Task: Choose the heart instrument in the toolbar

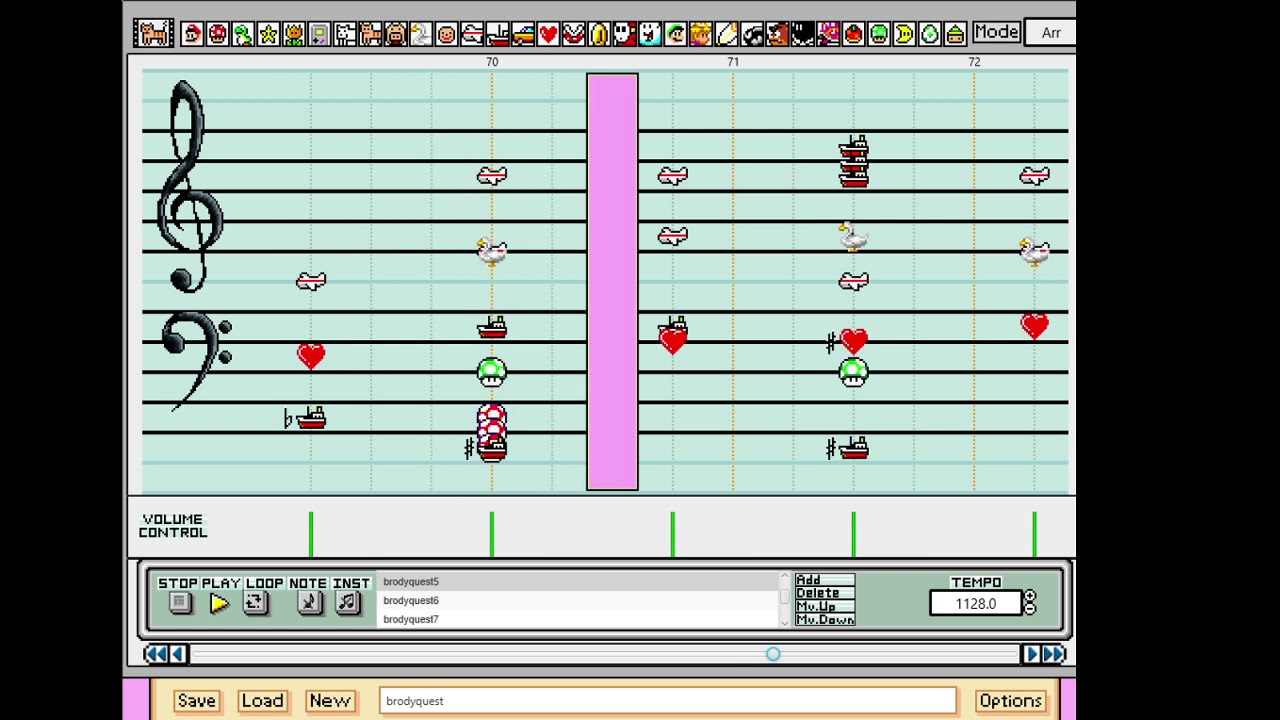Action: 548,34
